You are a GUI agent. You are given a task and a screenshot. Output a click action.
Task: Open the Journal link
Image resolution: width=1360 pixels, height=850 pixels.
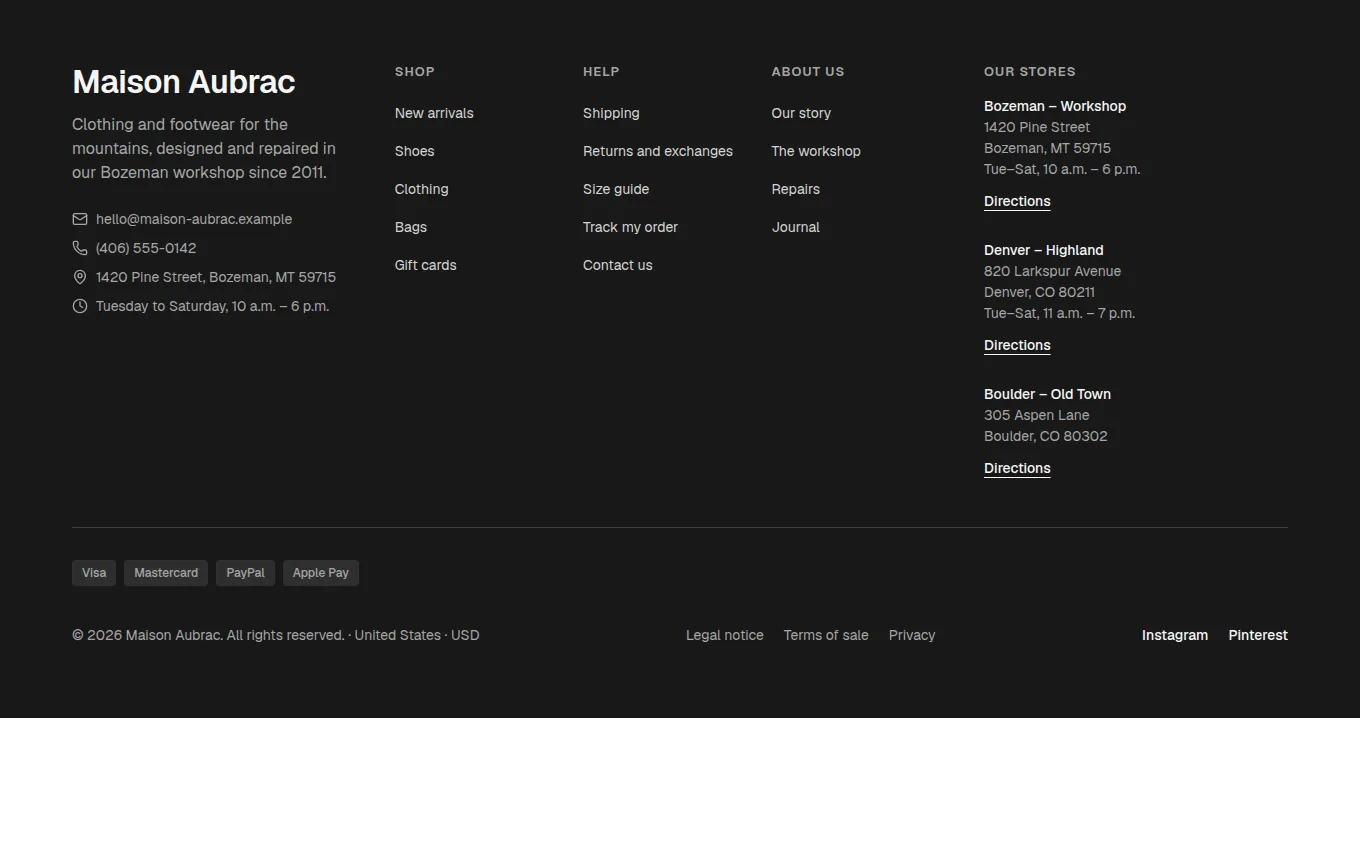click(796, 227)
